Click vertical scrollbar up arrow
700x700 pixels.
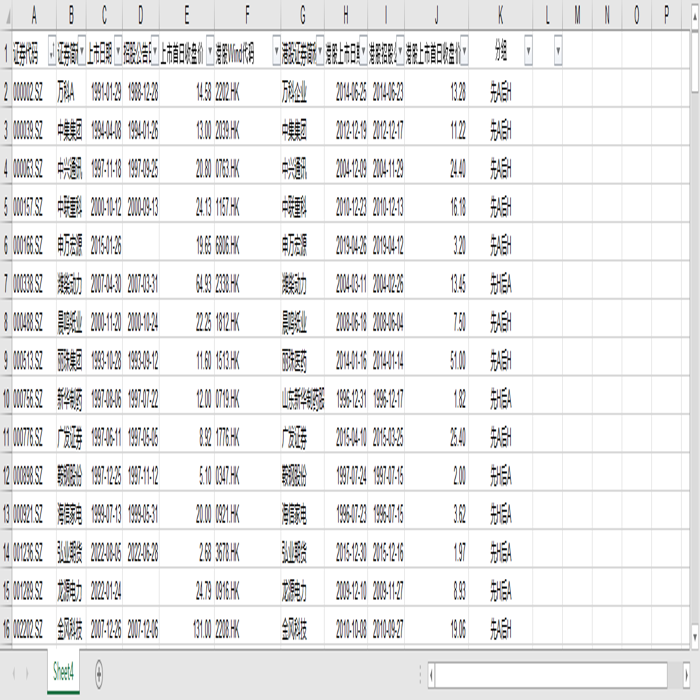pos(695,17)
